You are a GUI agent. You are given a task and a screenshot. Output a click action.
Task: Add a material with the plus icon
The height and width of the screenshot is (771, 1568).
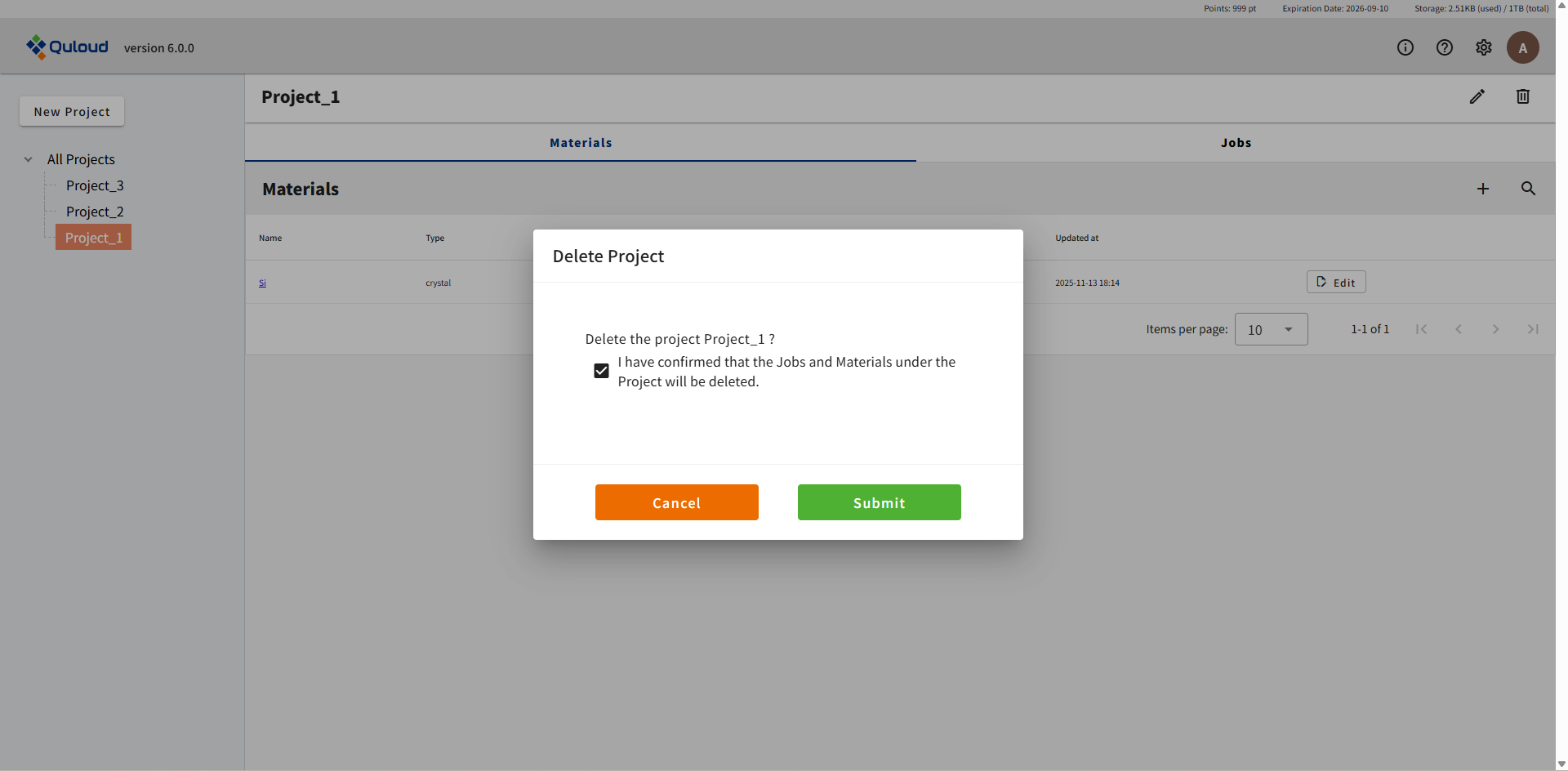pos(1482,189)
